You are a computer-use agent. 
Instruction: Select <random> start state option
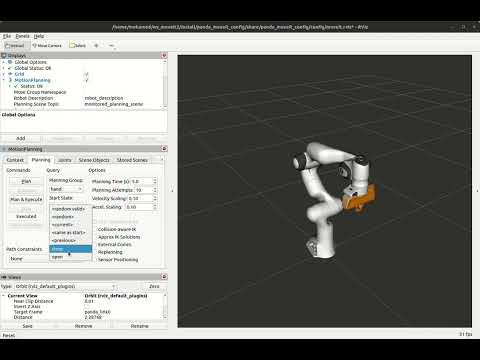coord(70,217)
